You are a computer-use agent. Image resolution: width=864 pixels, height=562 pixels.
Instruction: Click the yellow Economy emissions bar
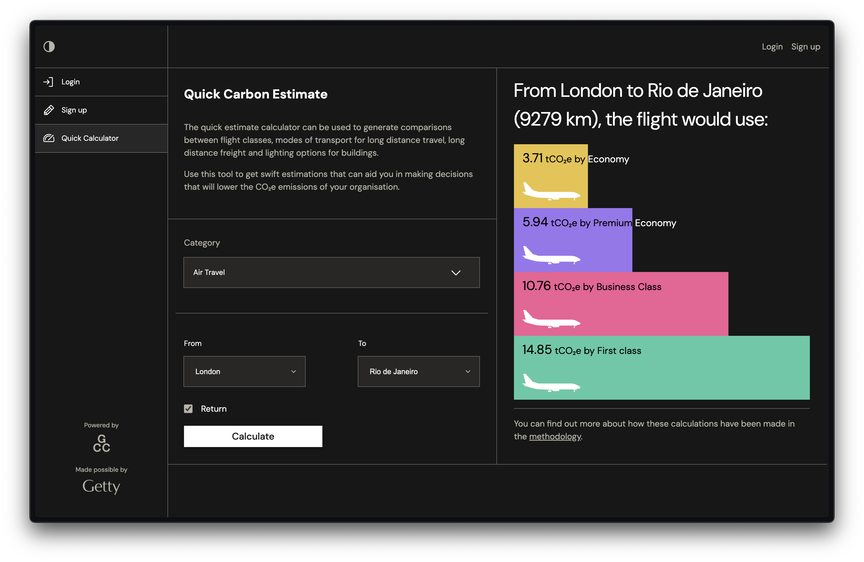click(x=550, y=176)
